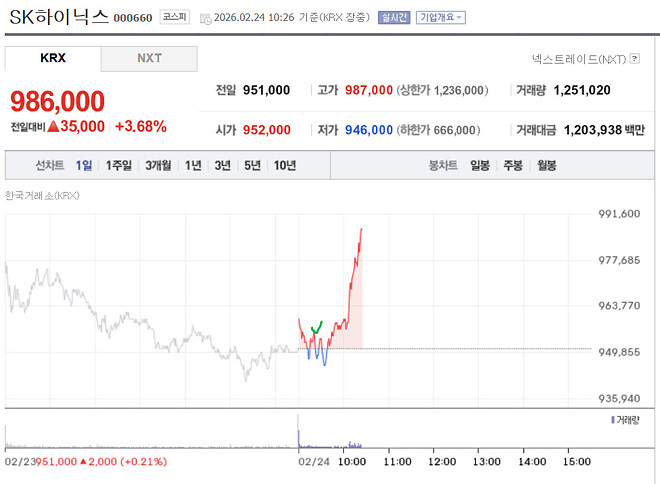Click the stock code 000660
Viewport: 660px width, 484px height.
(133, 18)
